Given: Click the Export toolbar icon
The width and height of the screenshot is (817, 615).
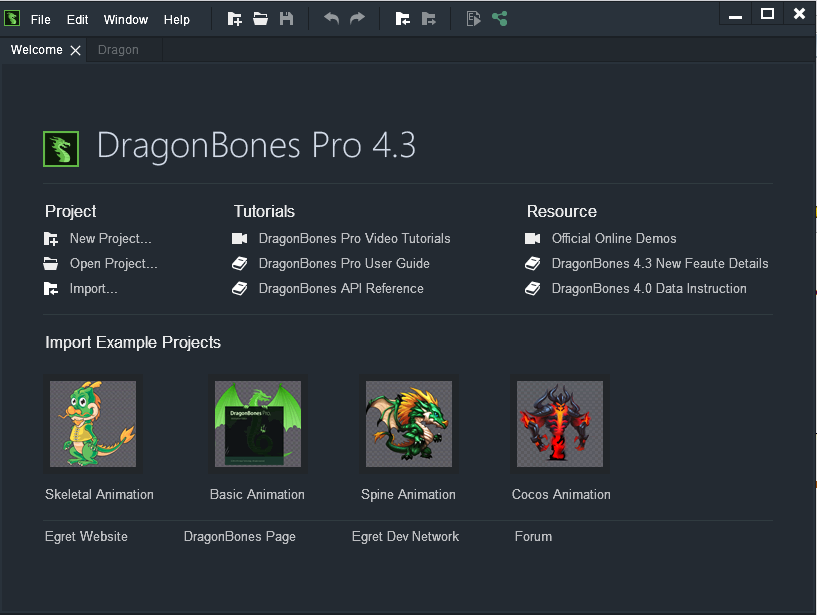Looking at the screenshot, I should click(428, 19).
